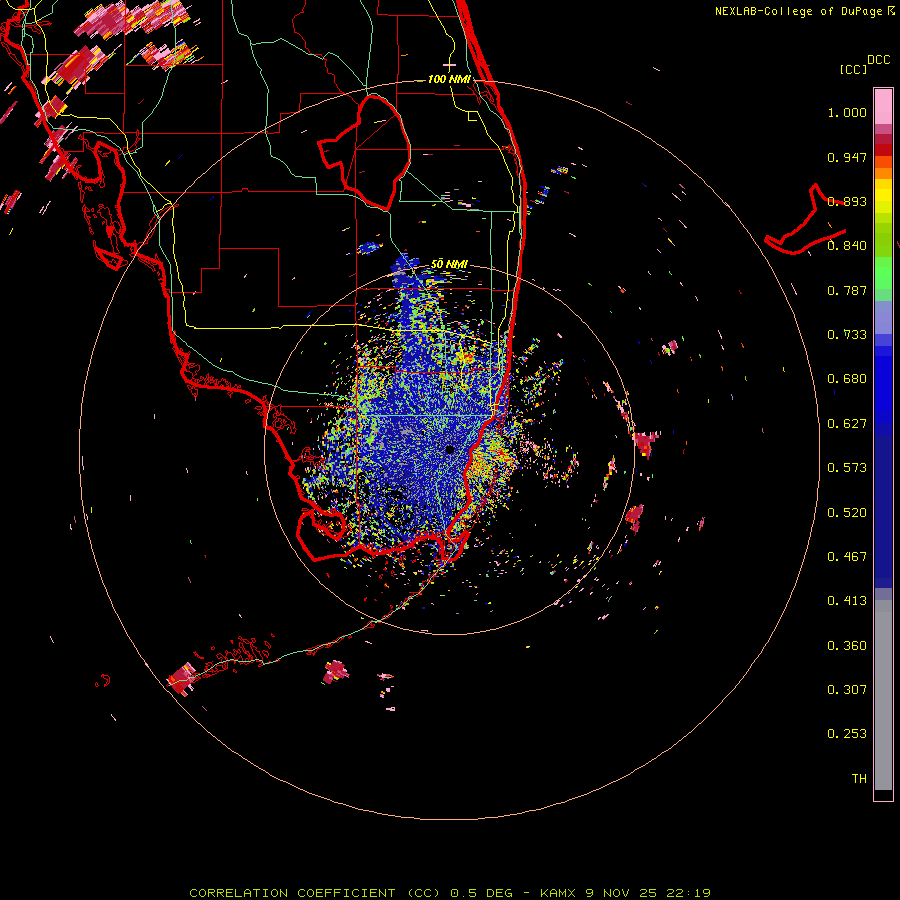Click the 0.413 scale value
Screen dimensions: 900x900
pos(847,601)
